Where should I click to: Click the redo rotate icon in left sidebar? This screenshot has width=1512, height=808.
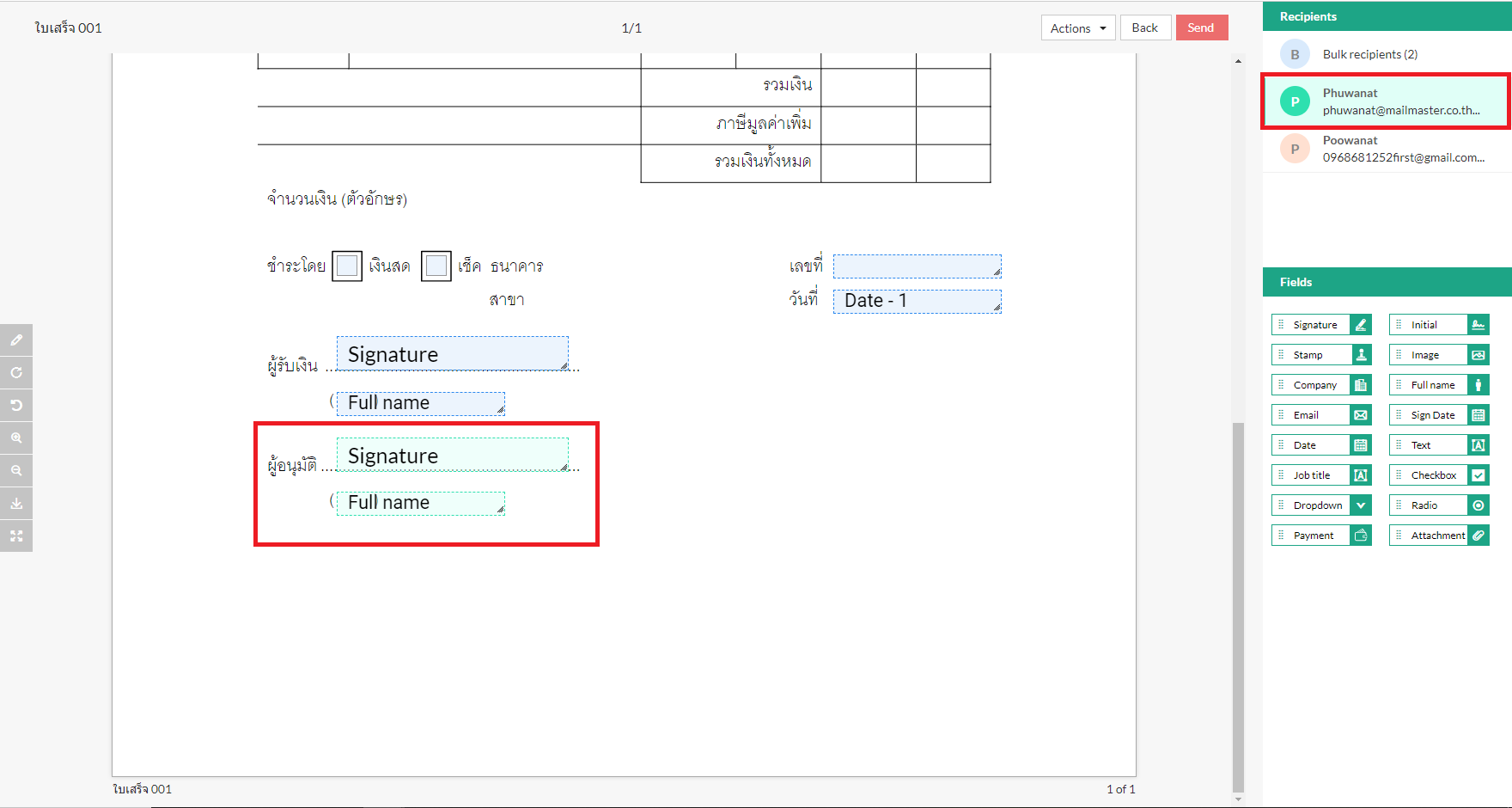tap(16, 373)
